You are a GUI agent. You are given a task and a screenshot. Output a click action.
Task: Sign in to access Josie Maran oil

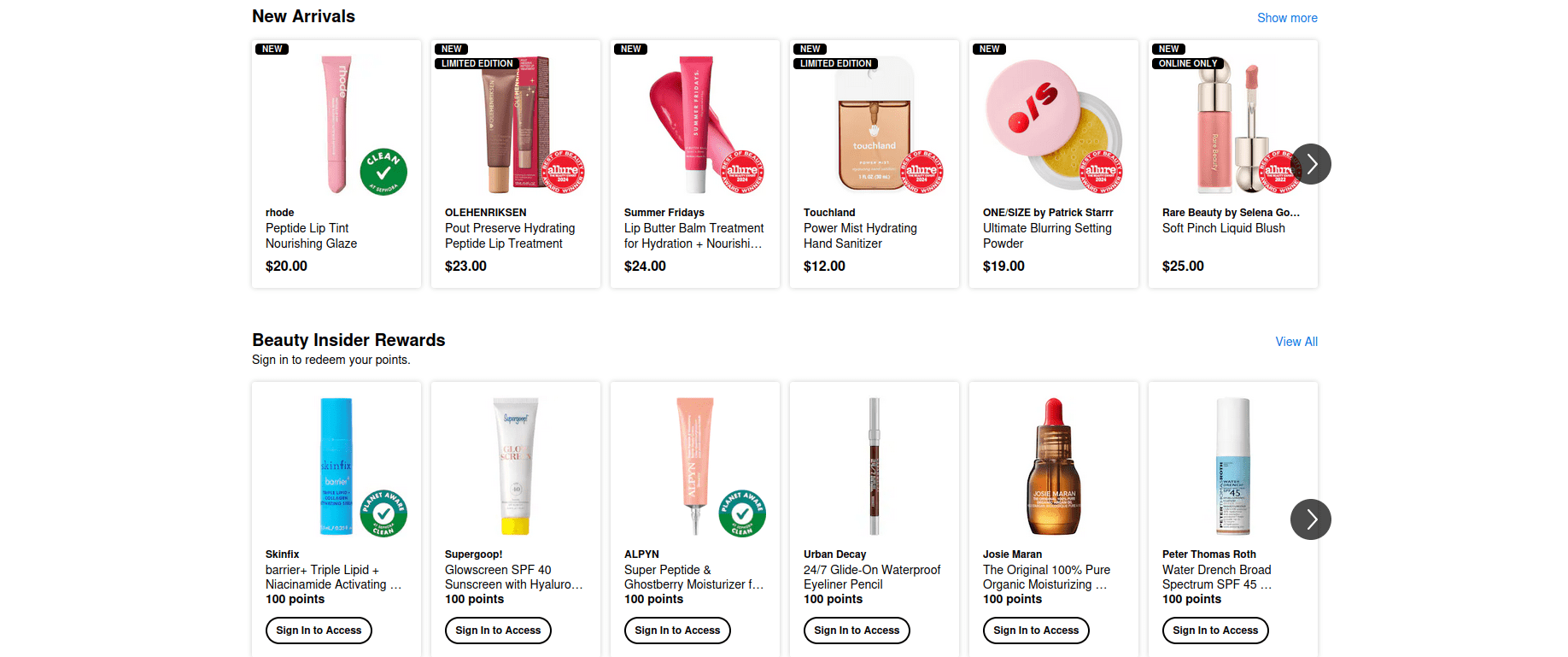coord(1036,631)
